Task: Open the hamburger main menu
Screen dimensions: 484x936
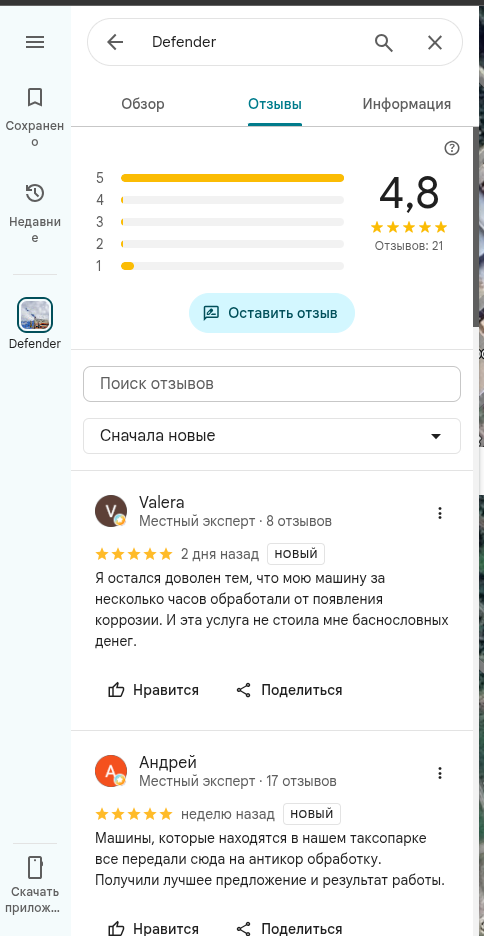Action: click(35, 42)
